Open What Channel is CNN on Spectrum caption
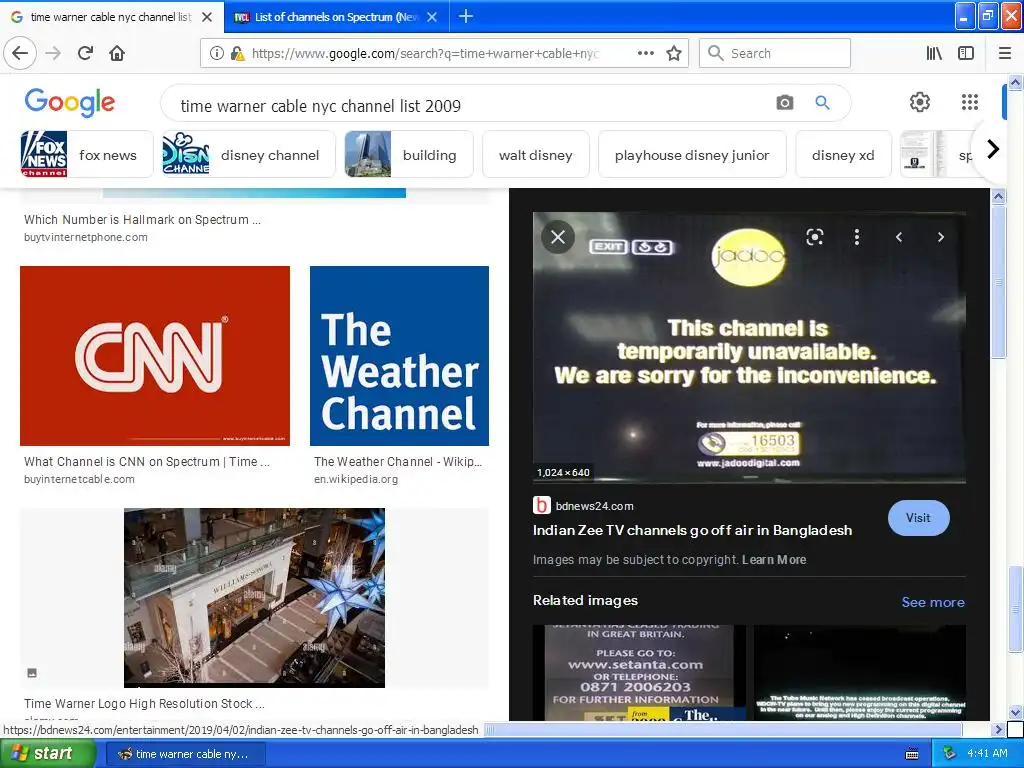The image size is (1024, 768). [x=147, y=461]
